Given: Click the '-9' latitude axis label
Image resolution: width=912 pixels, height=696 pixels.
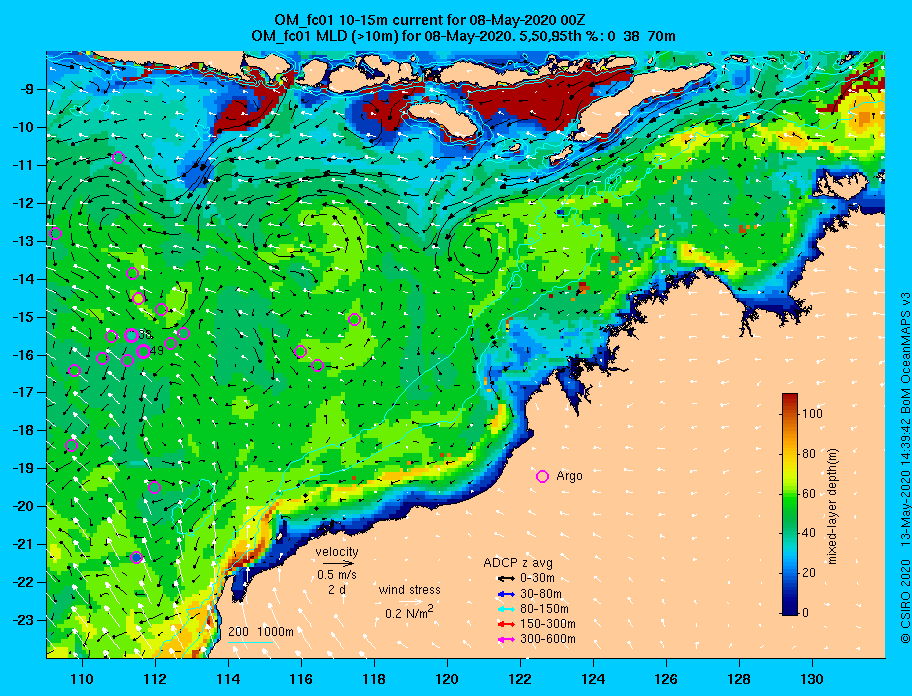Looking at the screenshot, I should (28, 89).
